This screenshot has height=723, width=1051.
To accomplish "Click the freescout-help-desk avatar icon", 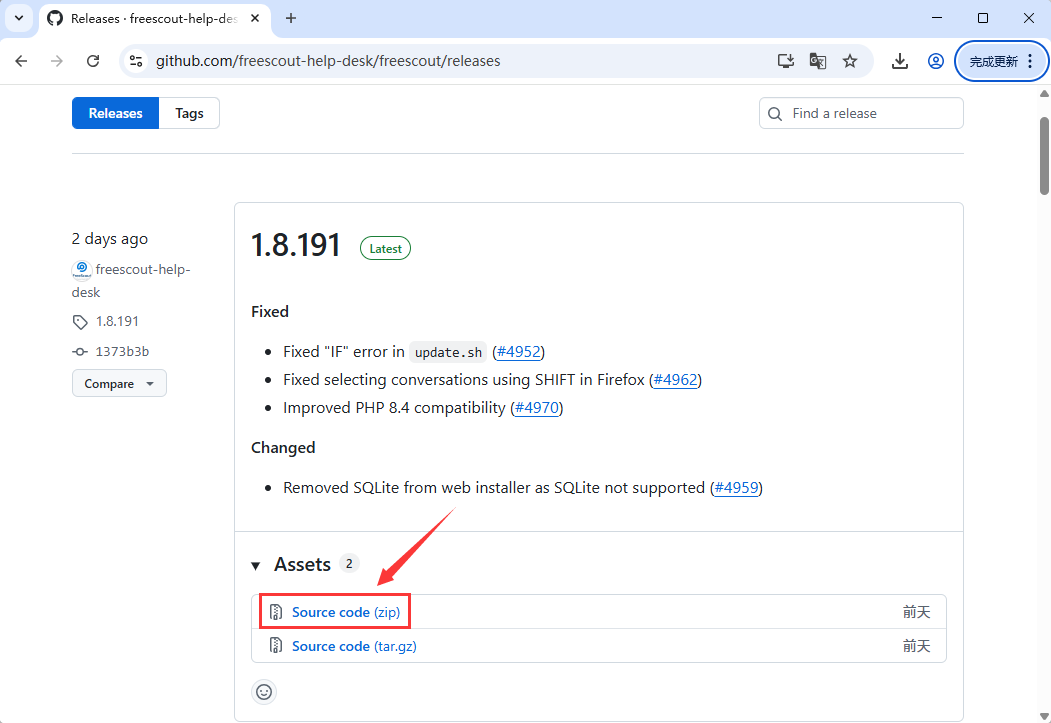I will pyautogui.click(x=82, y=269).
